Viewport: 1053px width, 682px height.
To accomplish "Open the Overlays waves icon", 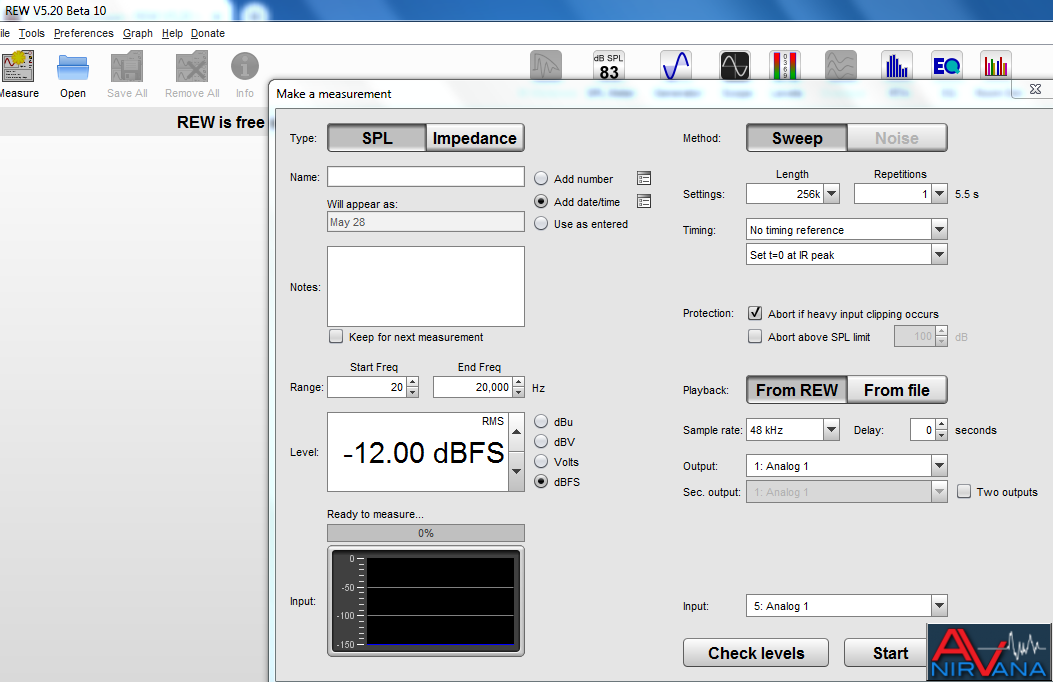I will pos(841,66).
